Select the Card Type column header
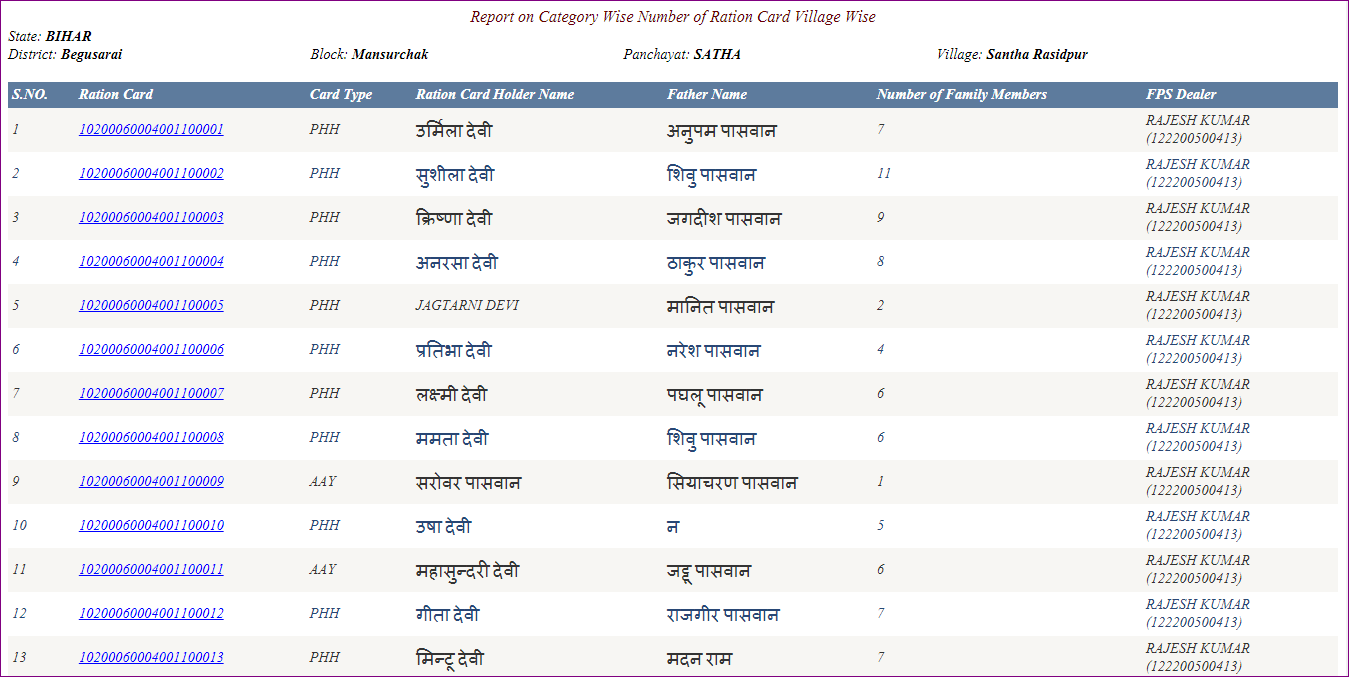Screen dimensions: 1349x677 tap(340, 95)
